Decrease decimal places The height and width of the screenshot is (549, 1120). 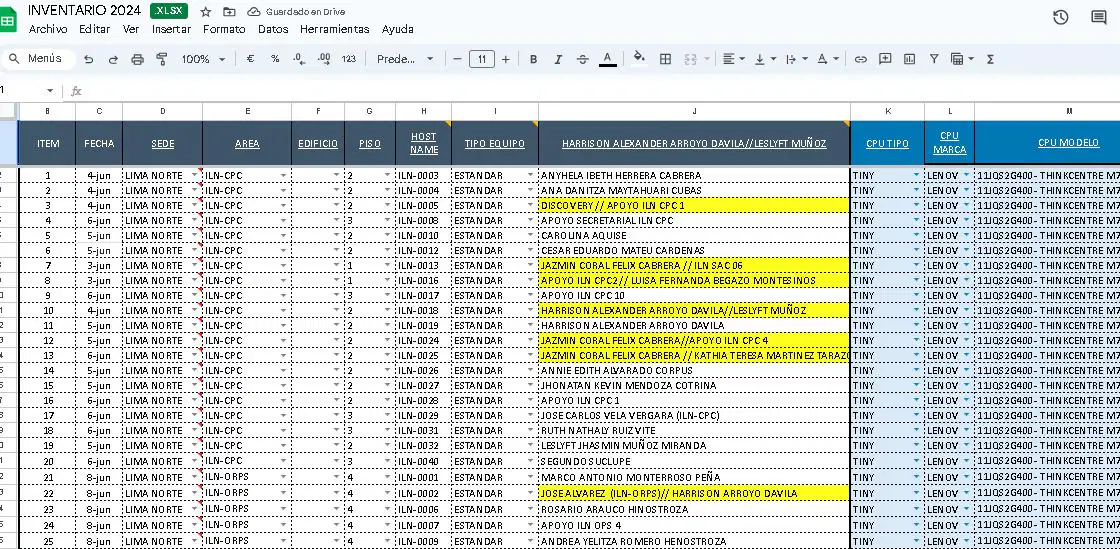pyautogui.click(x=299, y=59)
